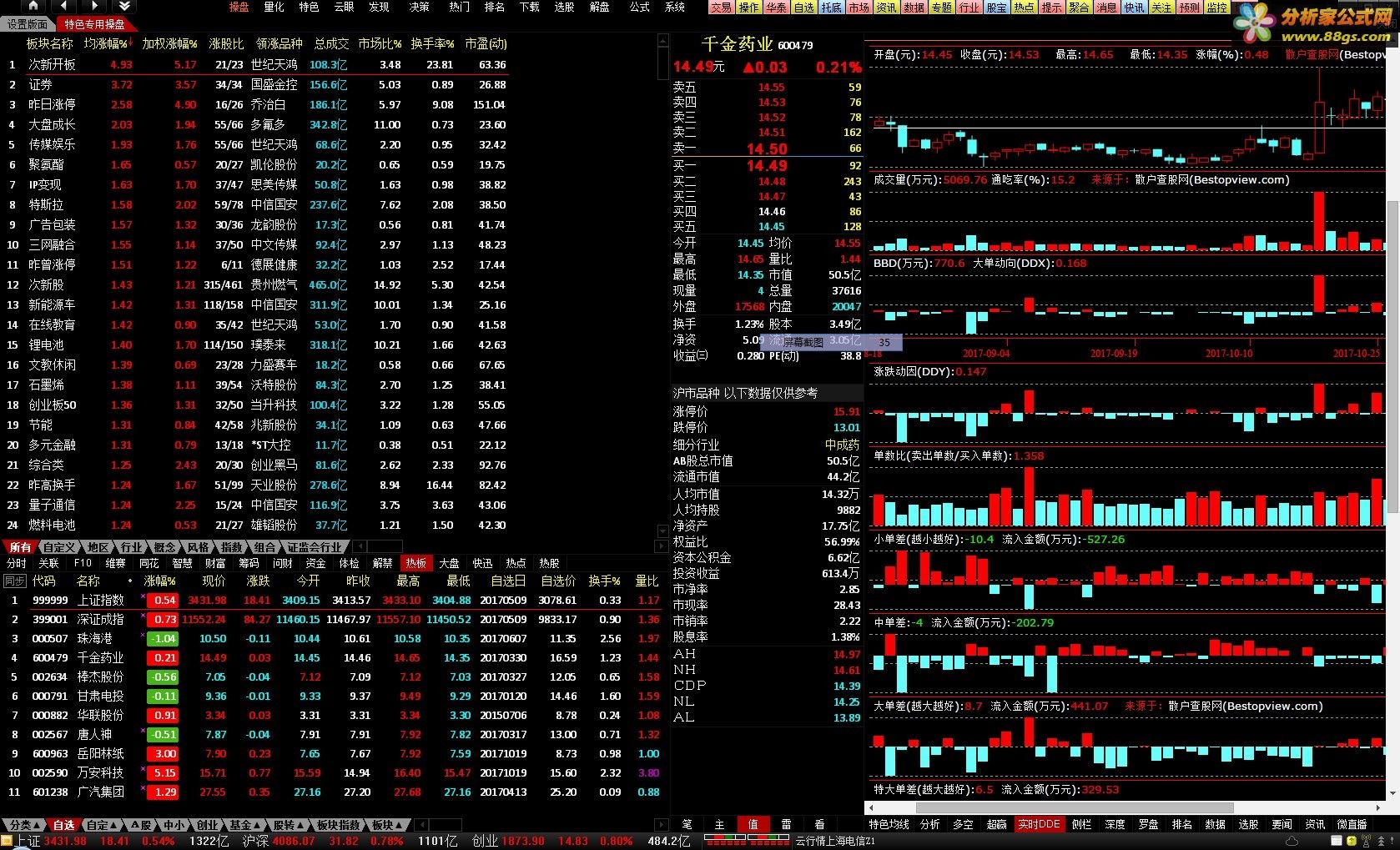Expand the 分类 dropdown tab at bottom

click(23, 825)
